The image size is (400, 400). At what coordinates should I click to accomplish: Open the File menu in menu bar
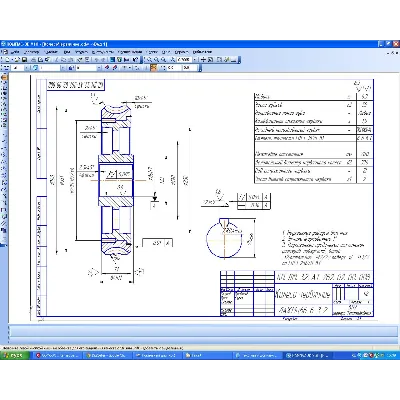[x=15, y=52]
